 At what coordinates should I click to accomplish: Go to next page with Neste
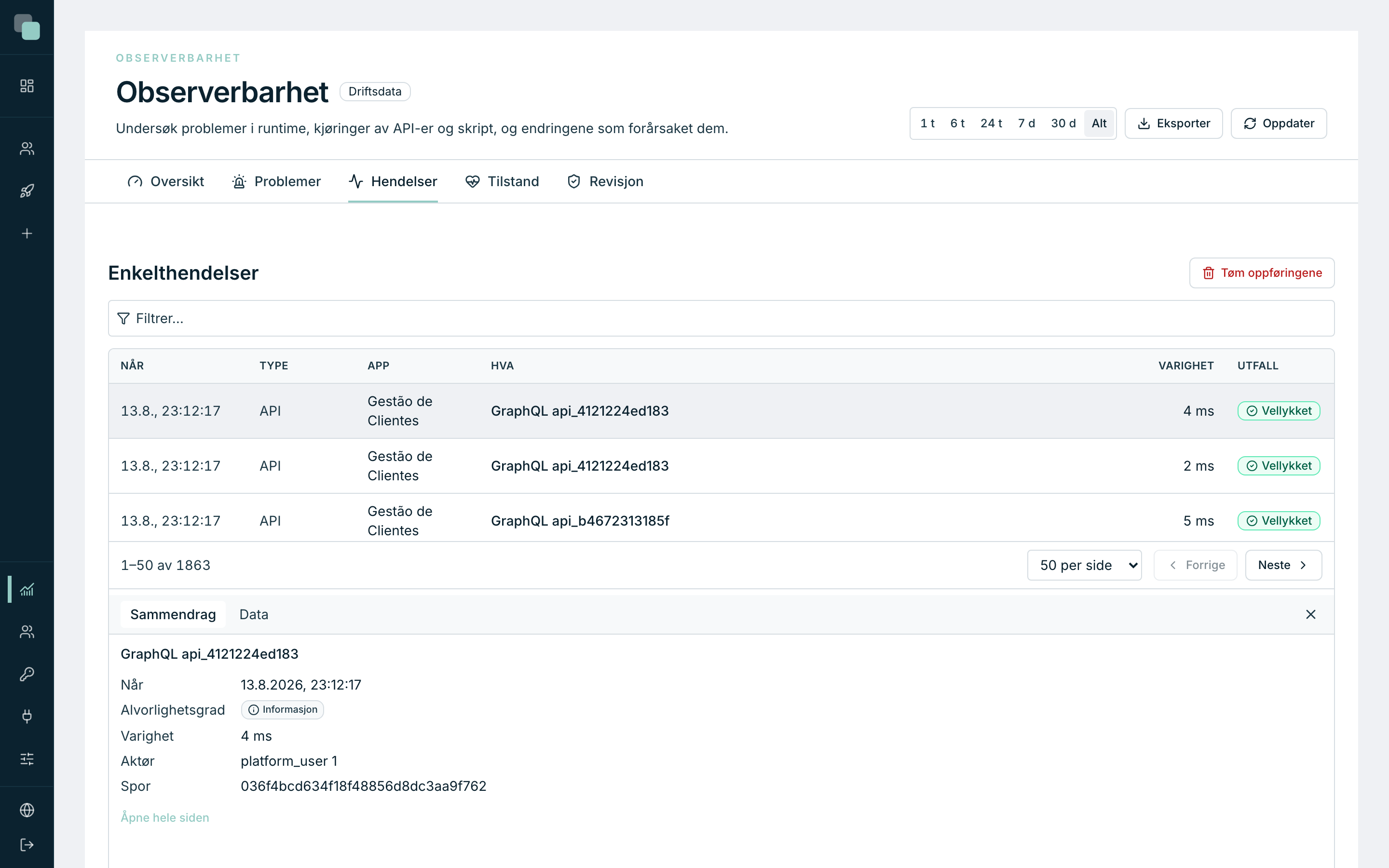pos(1283,566)
